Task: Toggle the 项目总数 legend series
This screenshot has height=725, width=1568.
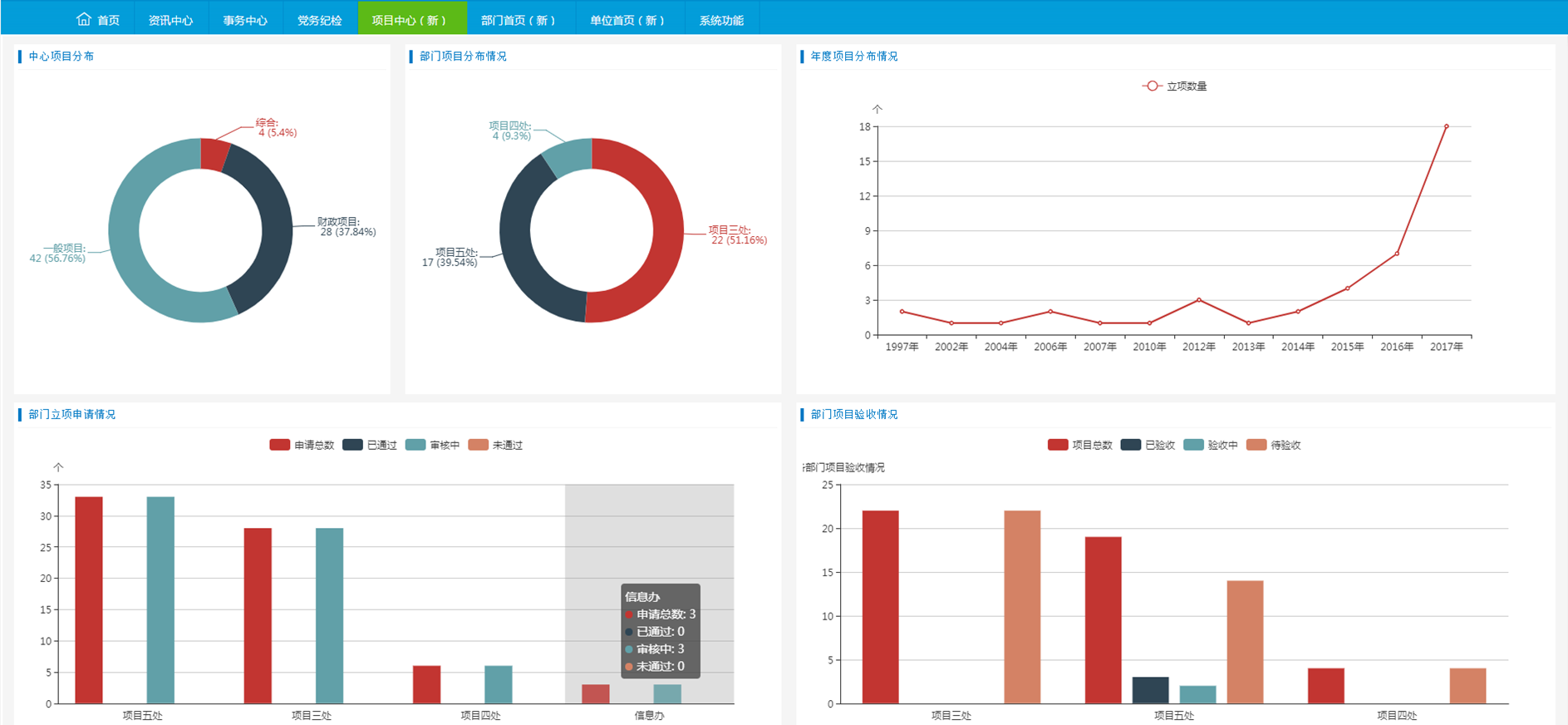Action: pyautogui.click(x=1080, y=445)
